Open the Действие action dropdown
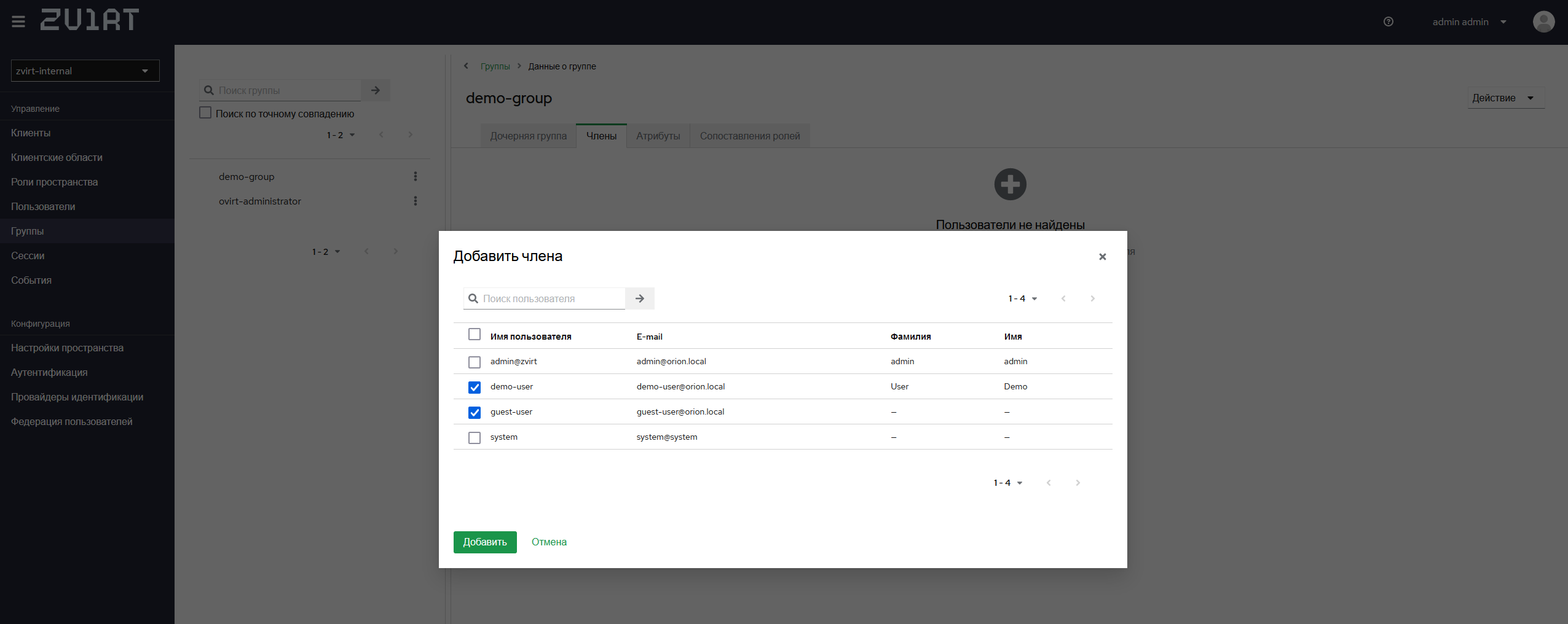The width and height of the screenshot is (1568, 624). tap(1505, 98)
